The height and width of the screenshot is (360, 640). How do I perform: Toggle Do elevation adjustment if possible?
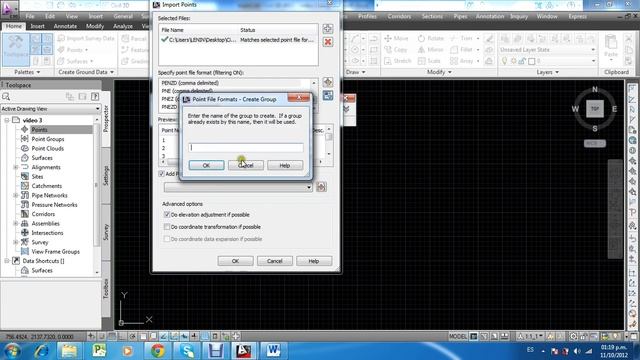pos(167,215)
